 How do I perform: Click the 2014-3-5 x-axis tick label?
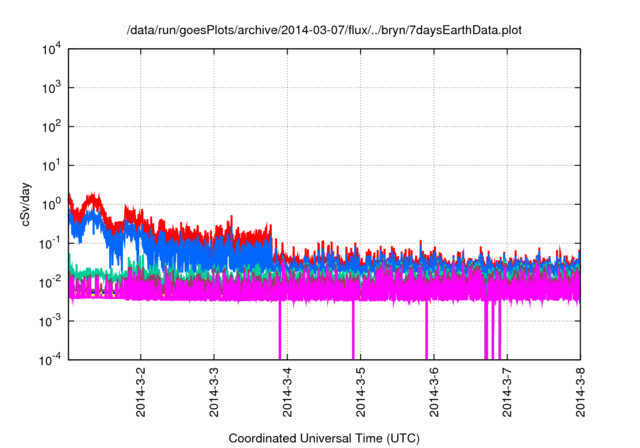click(360, 392)
